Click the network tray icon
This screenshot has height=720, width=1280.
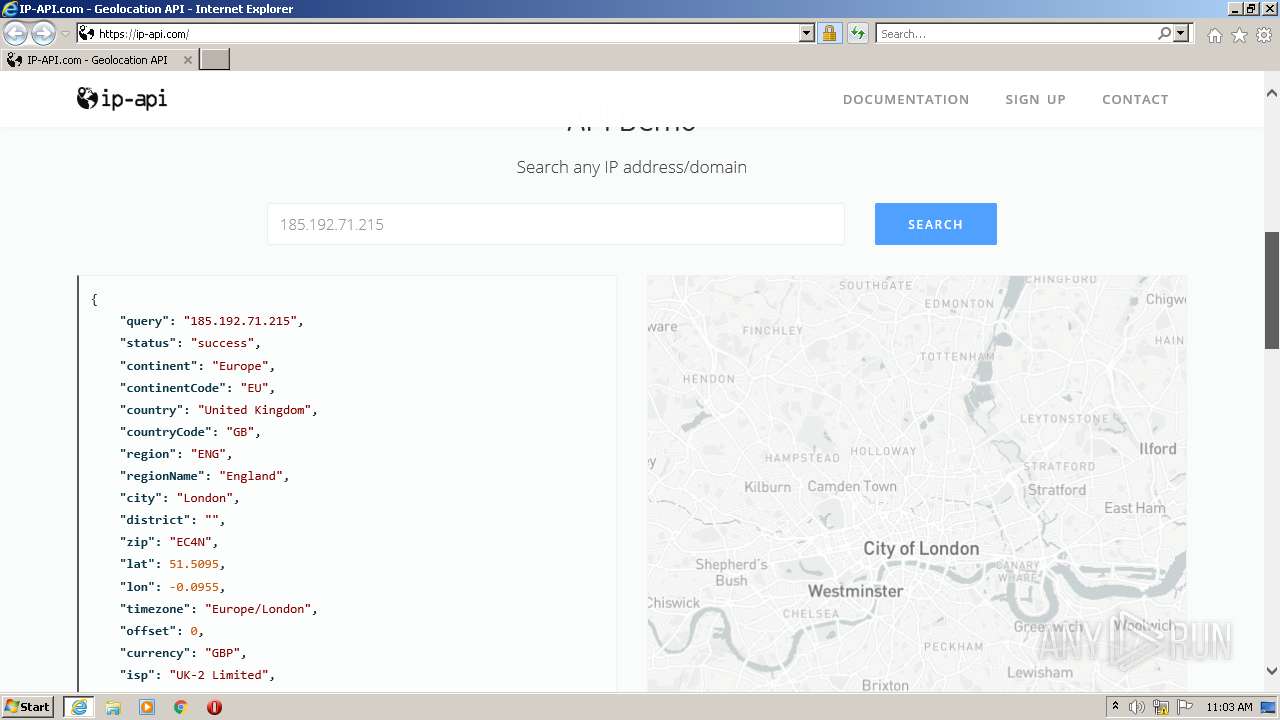(1161, 707)
